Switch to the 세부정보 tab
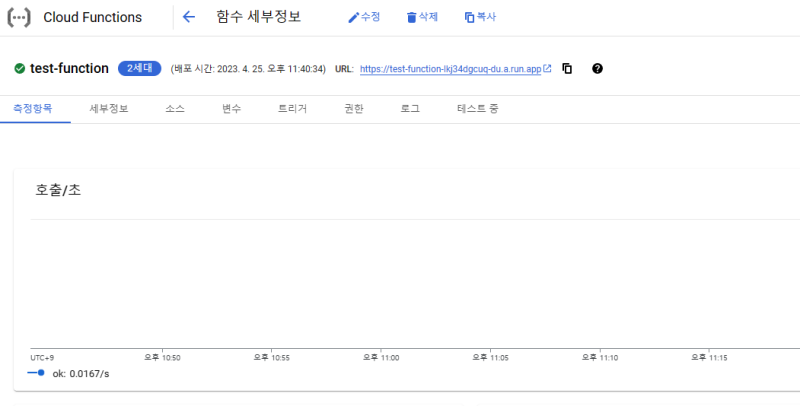Viewport: 800px width, 406px height. coord(108,108)
